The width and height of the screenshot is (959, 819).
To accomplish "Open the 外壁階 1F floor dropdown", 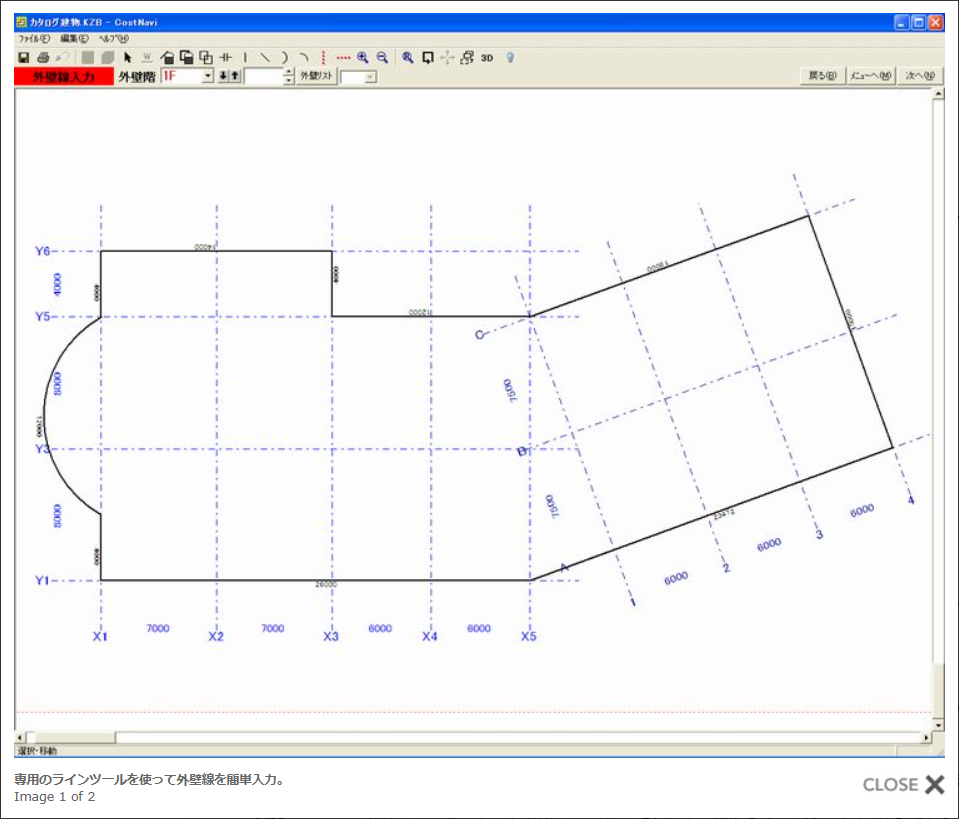I will coord(208,76).
